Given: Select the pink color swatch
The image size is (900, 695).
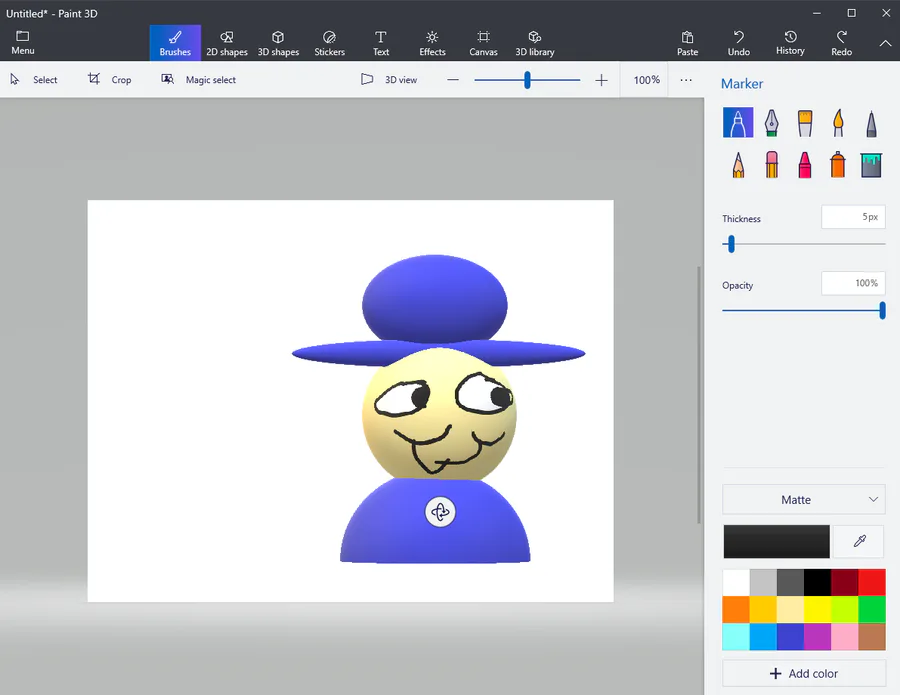Looking at the screenshot, I should click(x=844, y=636).
